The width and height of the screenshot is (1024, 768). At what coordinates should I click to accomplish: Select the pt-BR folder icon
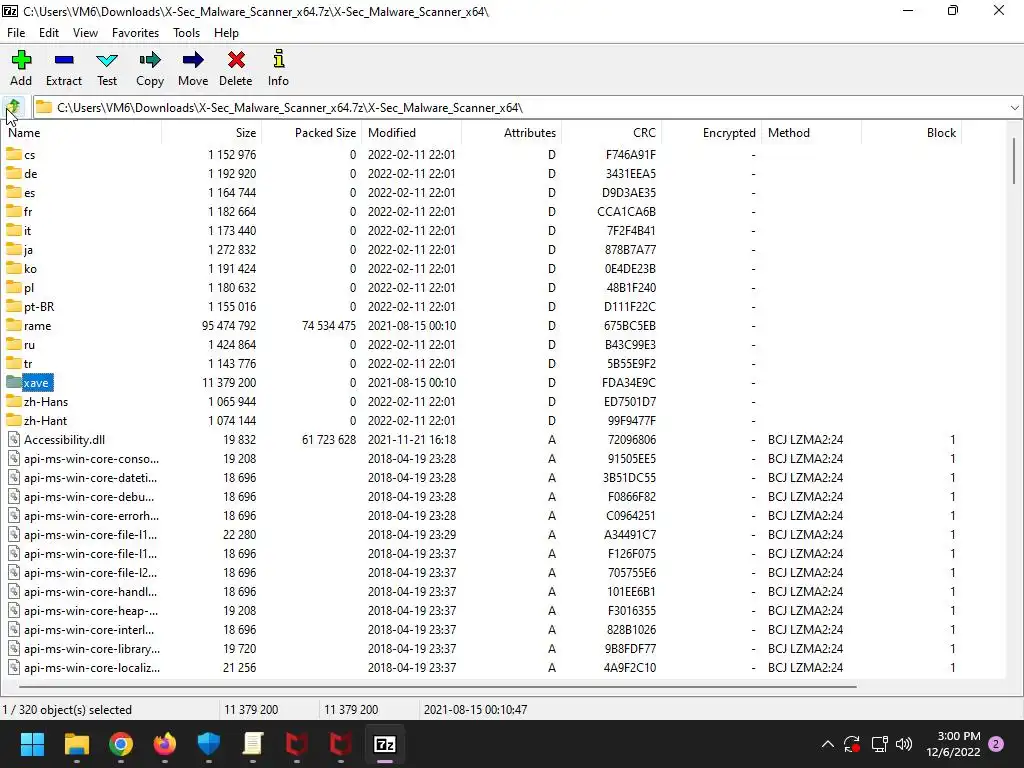pos(14,306)
